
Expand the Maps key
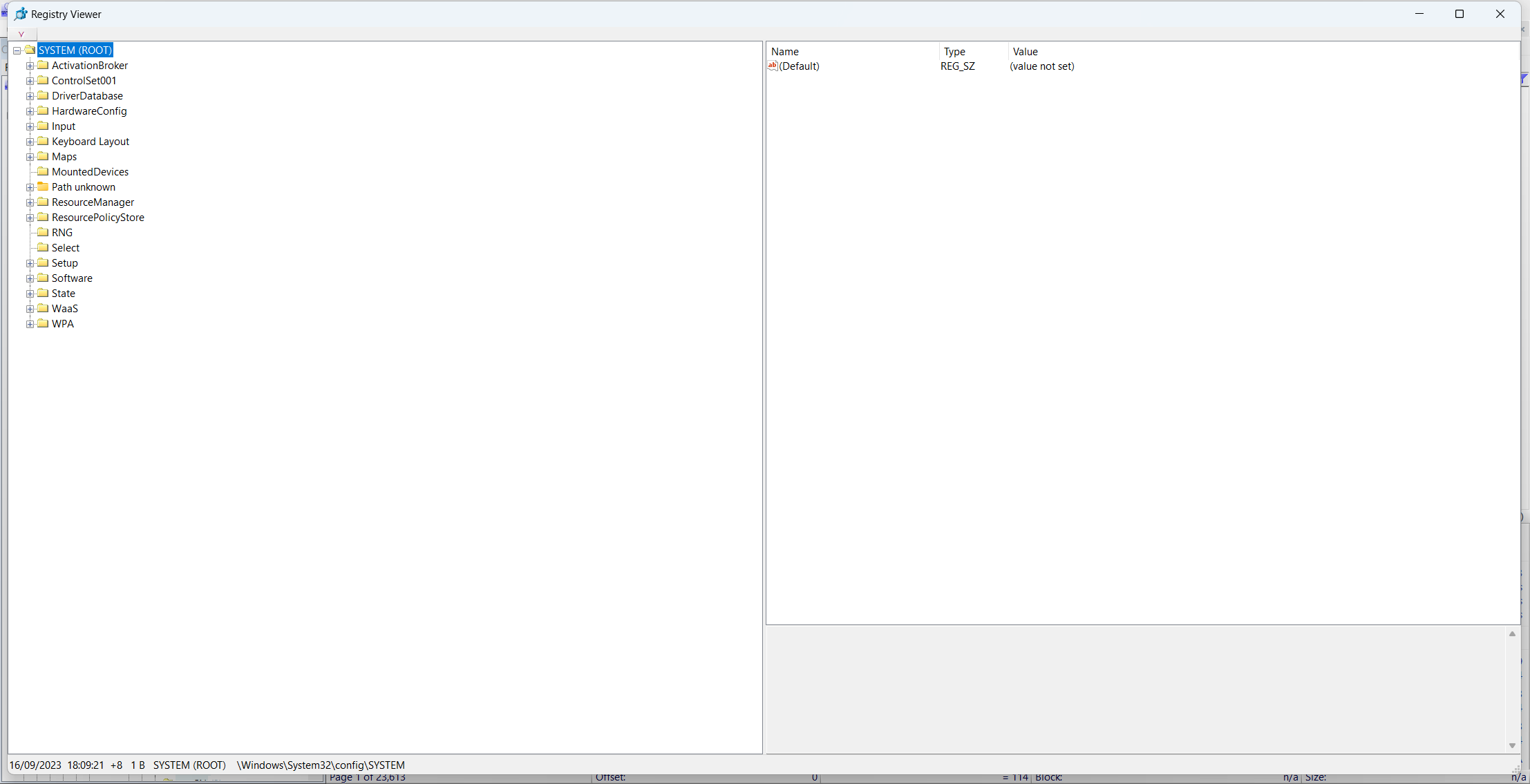tap(30, 157)
